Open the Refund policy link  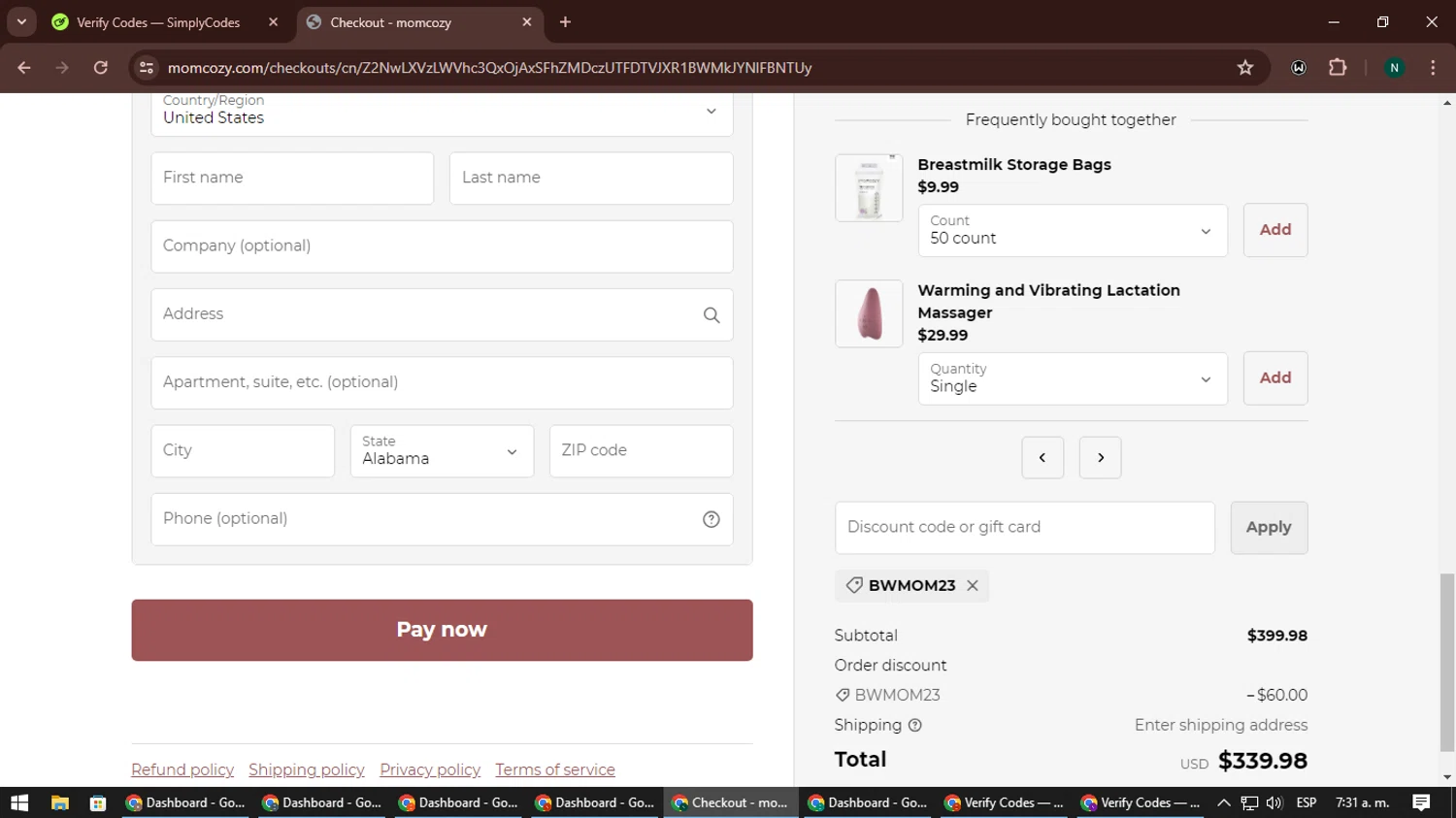pos(182,769)
